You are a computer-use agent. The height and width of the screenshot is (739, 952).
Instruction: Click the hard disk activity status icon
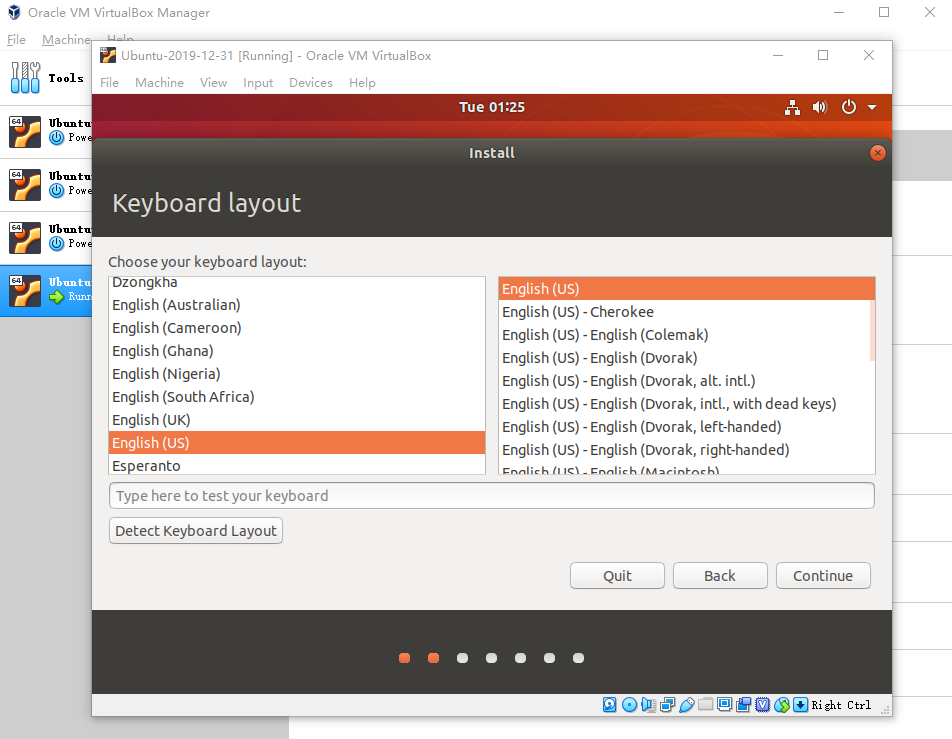click(x=610, y=704)
